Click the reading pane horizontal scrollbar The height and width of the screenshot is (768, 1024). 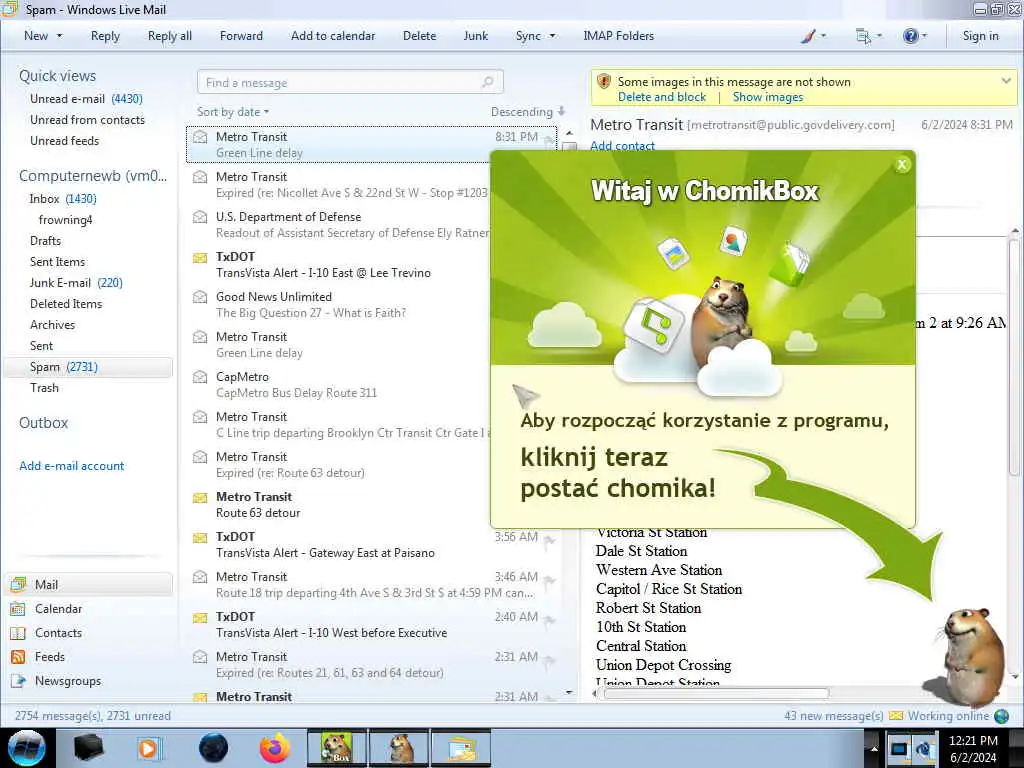(715, 694)
